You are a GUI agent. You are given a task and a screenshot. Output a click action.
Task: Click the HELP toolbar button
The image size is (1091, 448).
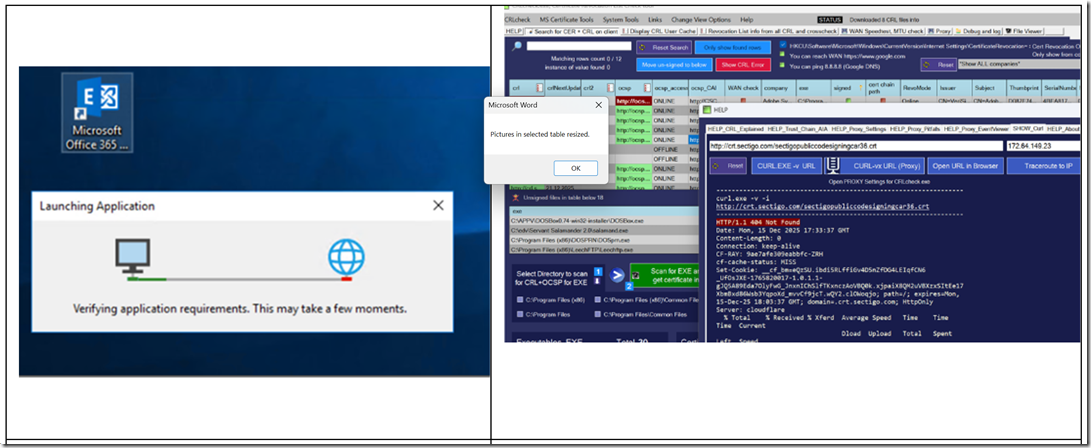tap(513, 31)
